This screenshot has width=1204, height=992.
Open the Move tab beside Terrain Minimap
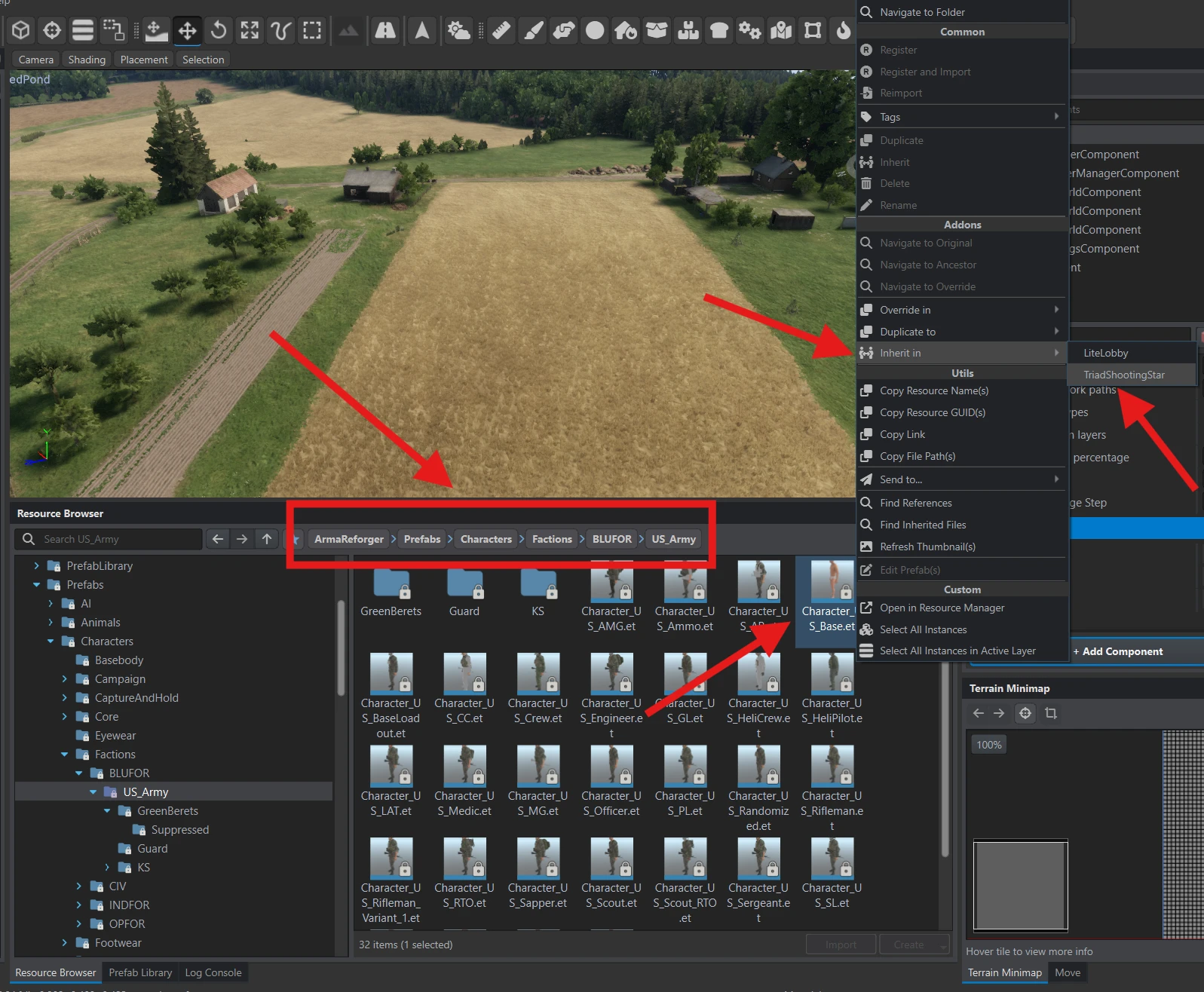click(1068, 972)
